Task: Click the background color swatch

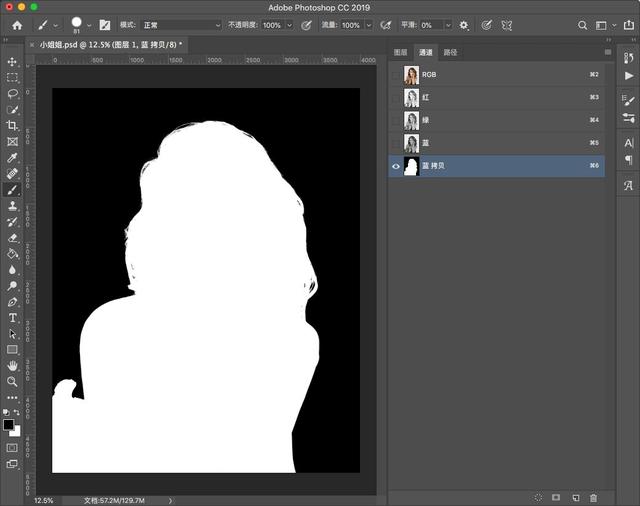Action: coord(16,433)
